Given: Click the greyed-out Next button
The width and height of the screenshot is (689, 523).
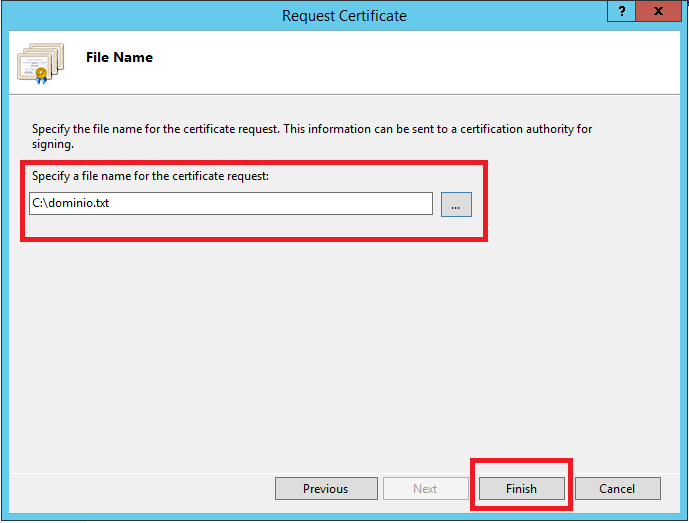Looking at the screenshot, I should tap(425, 489).
